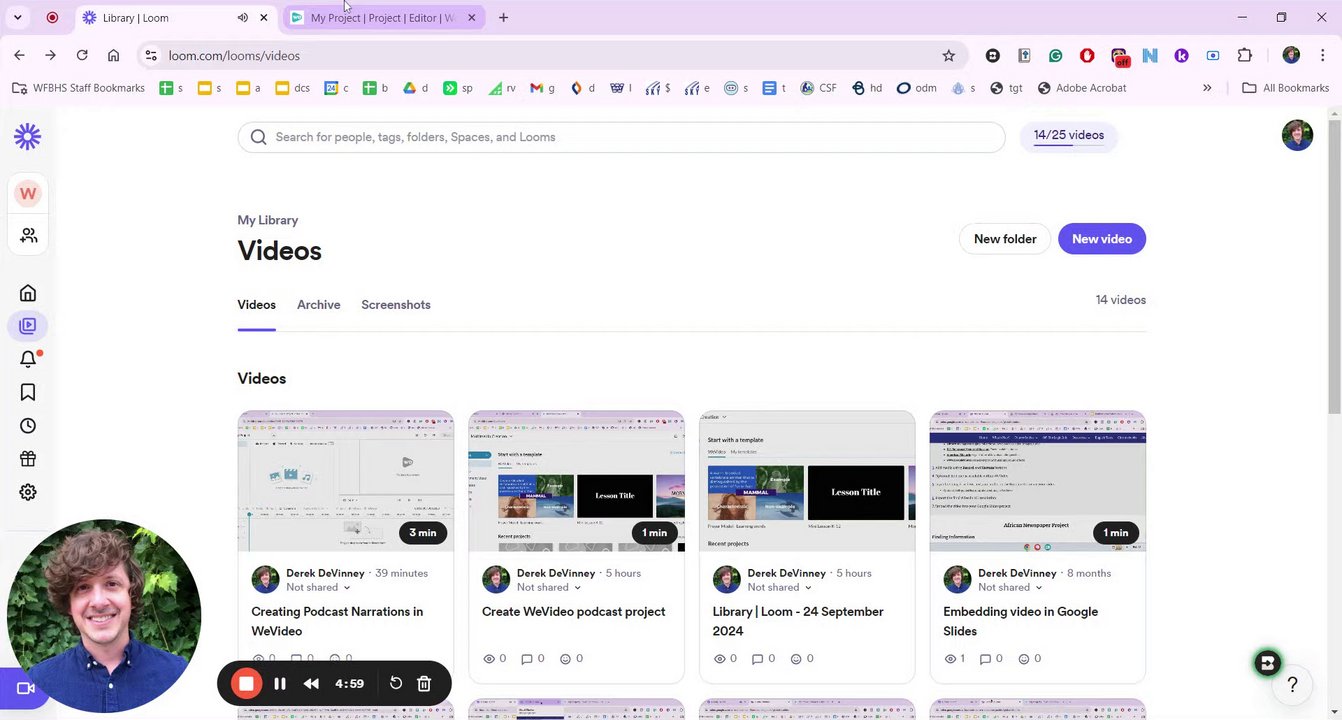Screen dimensions: 1342x720
Task: Open the CSF bookmark
Action: 819,88
